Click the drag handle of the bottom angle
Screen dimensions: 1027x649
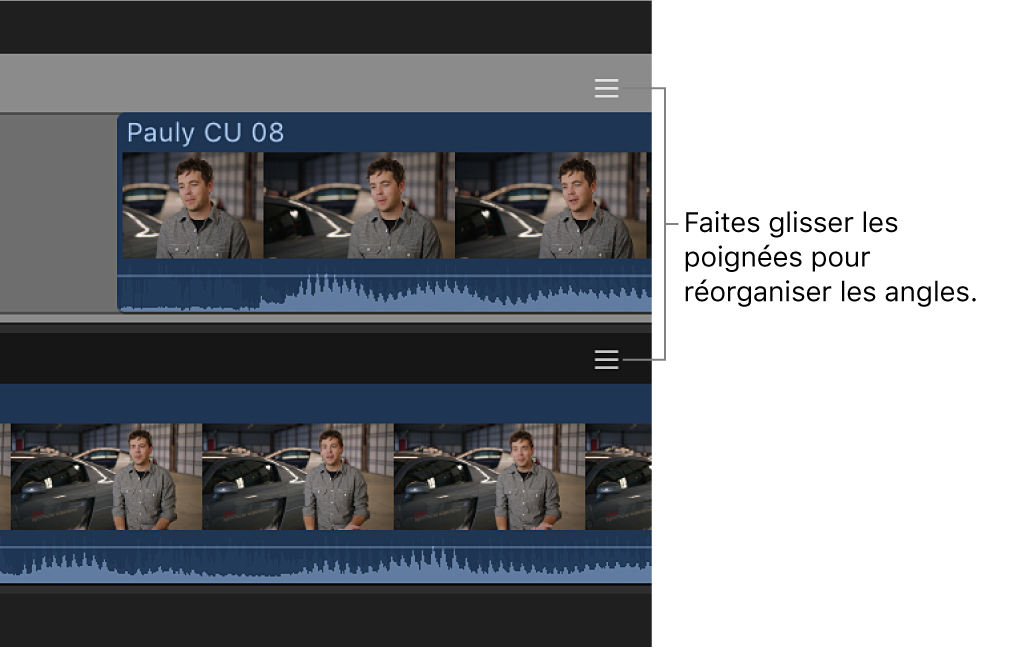tap(607, 360)
